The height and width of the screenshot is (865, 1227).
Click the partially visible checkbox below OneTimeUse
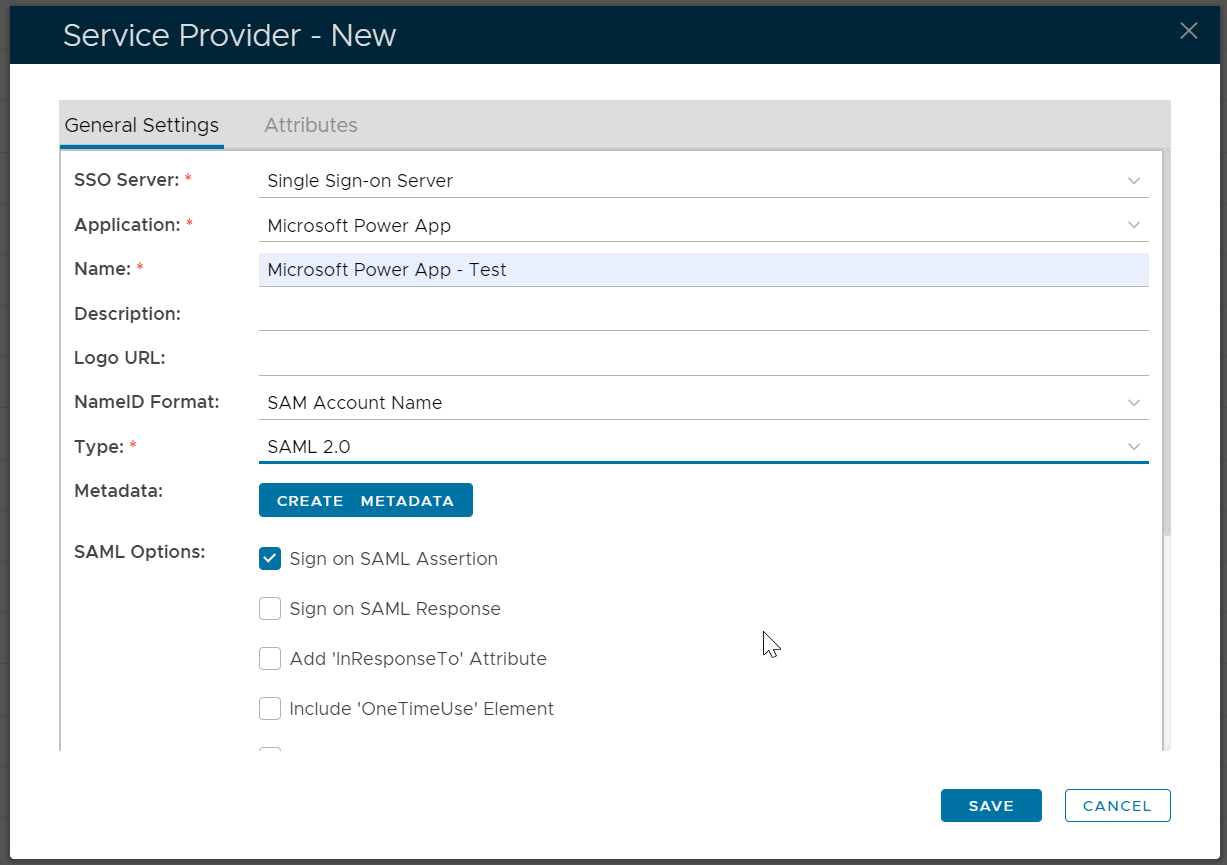tap(270, 748)
